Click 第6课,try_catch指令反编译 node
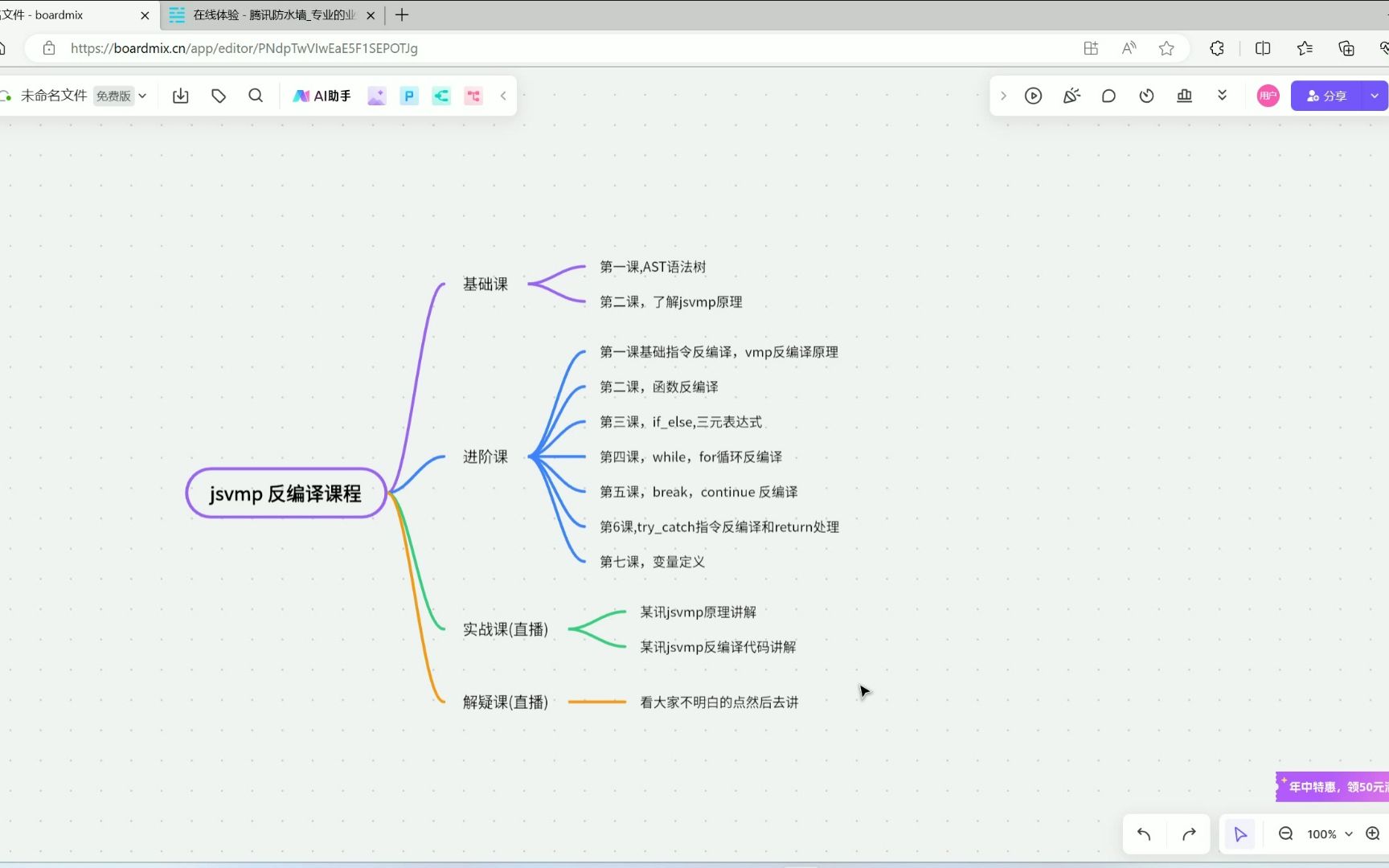The image size is (1389, 868). 719,527
